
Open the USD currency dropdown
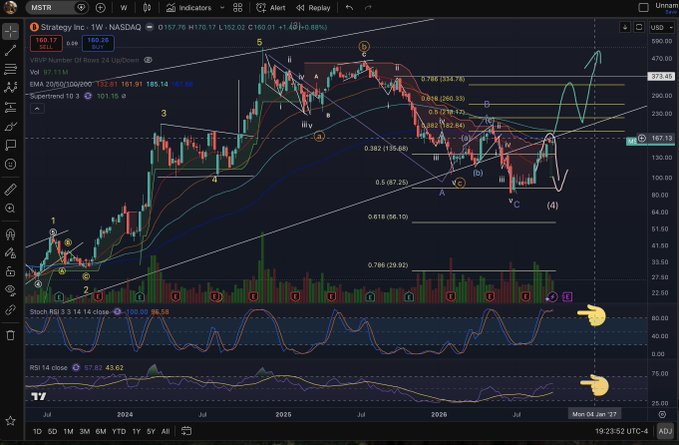pos(662,27)
